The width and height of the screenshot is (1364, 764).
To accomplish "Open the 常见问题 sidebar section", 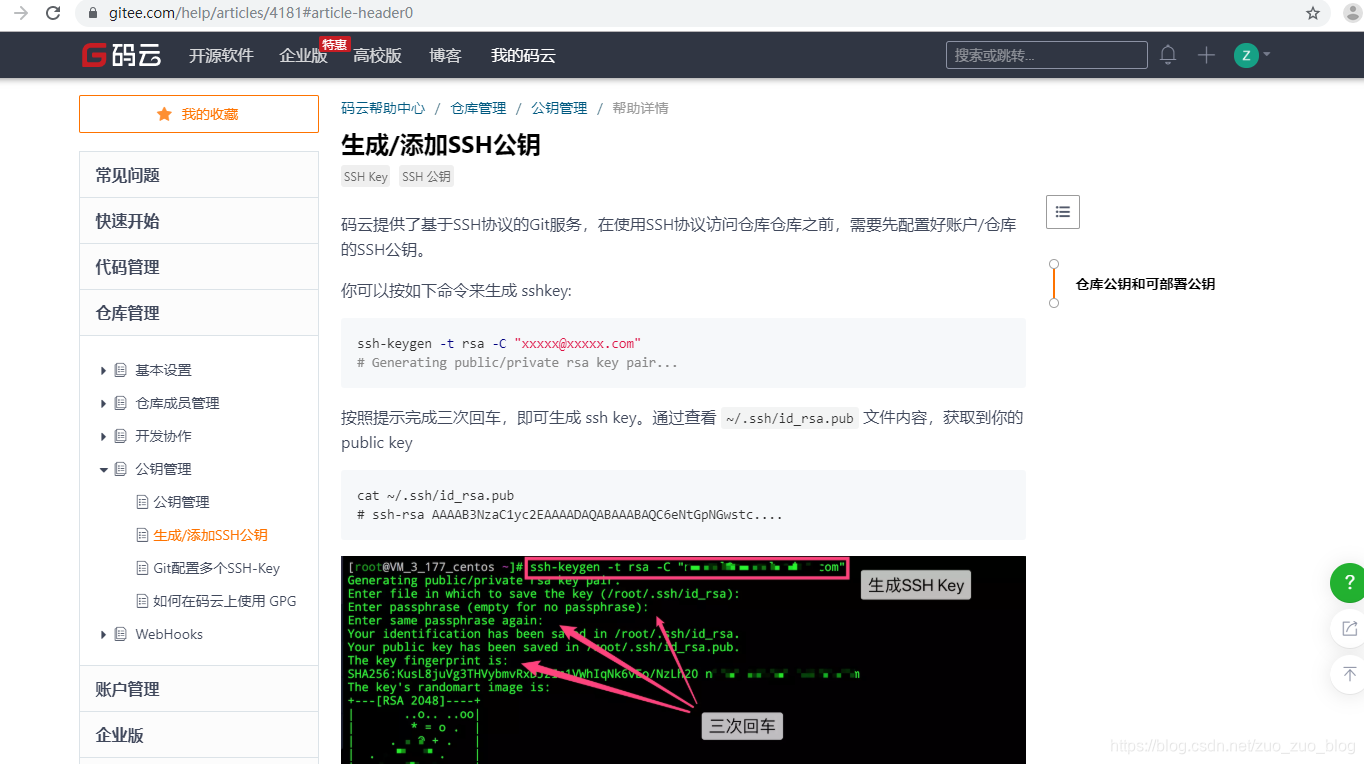I will pos(199,175).
